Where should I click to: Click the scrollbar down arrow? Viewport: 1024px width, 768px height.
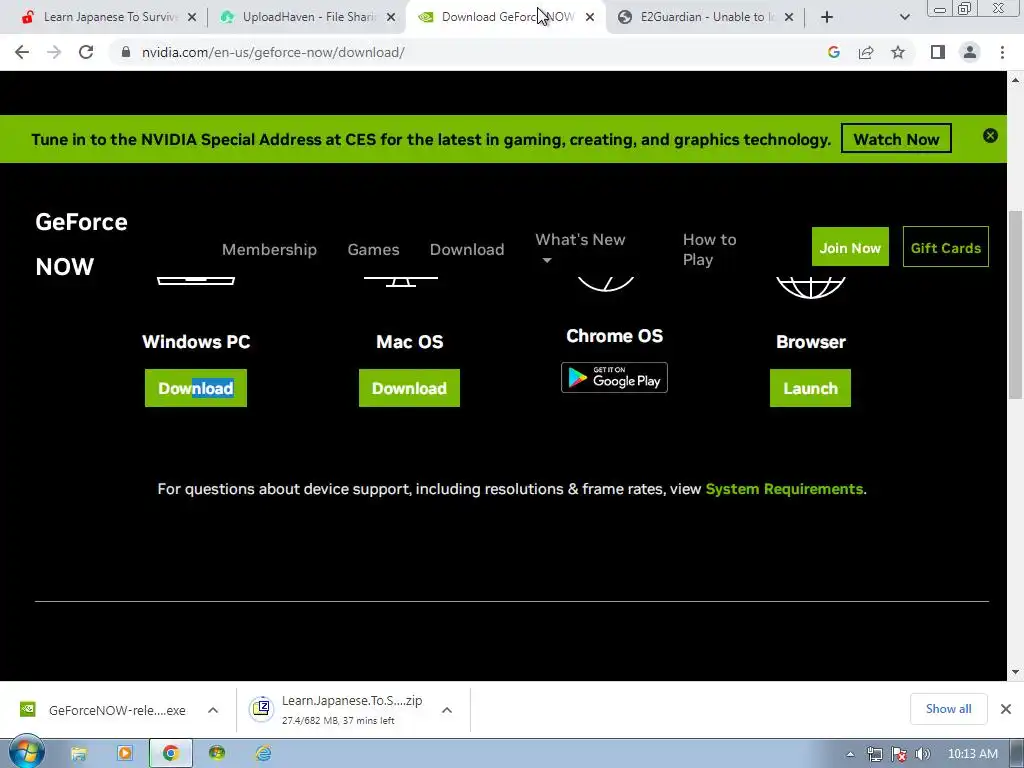[1015, 672]
